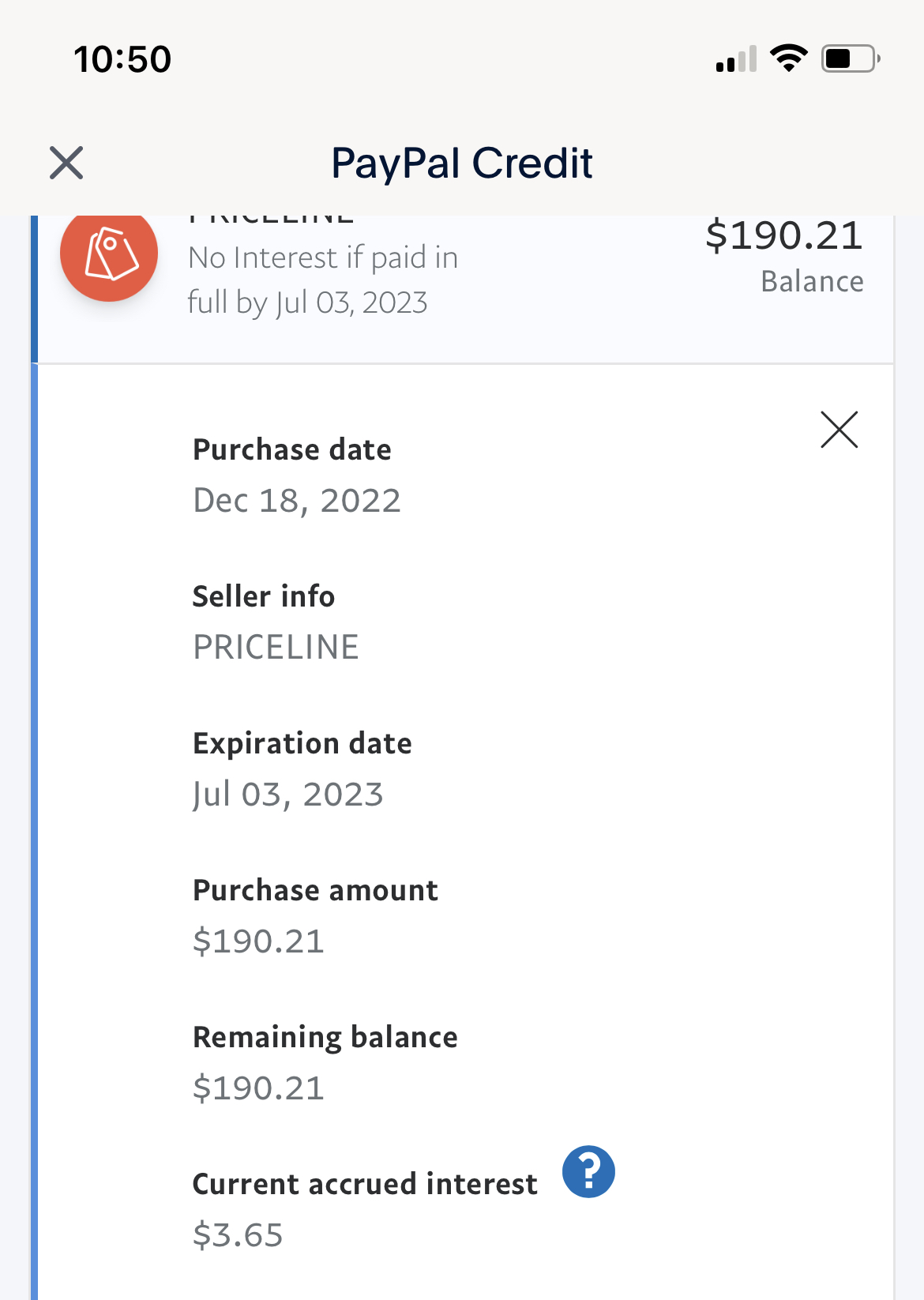
Task: Tap the Wi-Fi status icon
Action: coord(788,58)
